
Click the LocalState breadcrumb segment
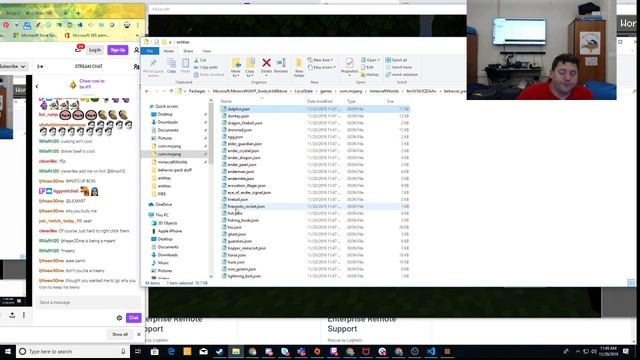304,91
